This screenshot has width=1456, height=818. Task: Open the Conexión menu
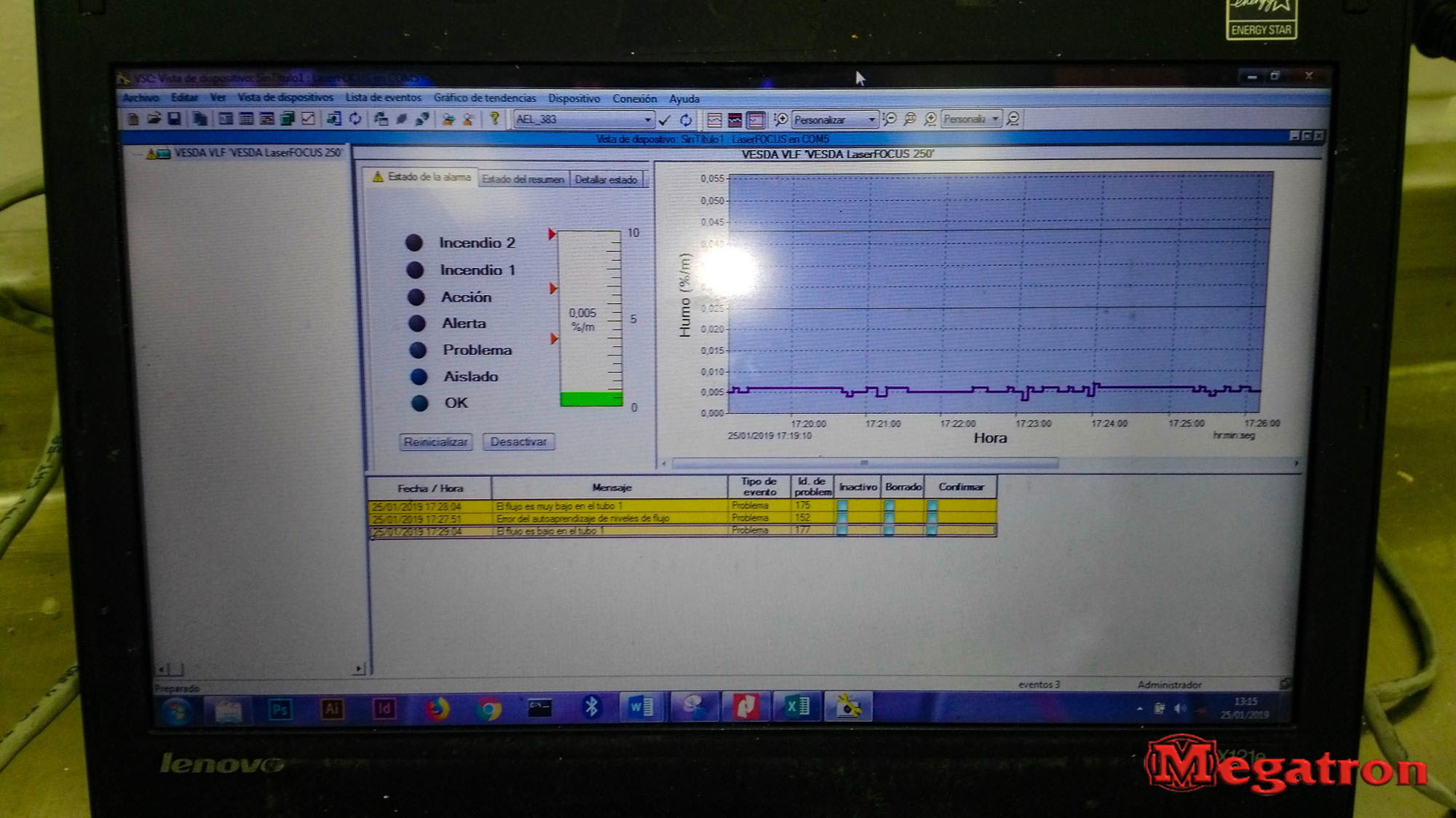pos(634,99)
